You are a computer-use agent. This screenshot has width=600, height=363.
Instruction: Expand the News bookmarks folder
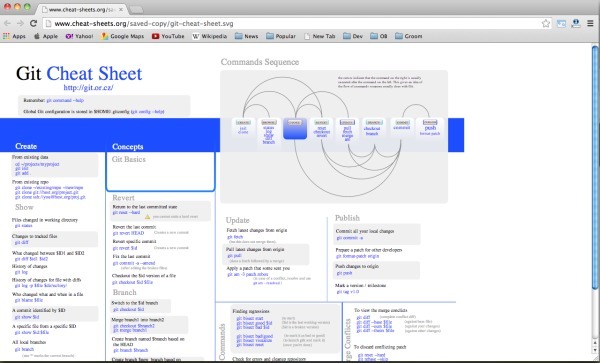(246, 36)
